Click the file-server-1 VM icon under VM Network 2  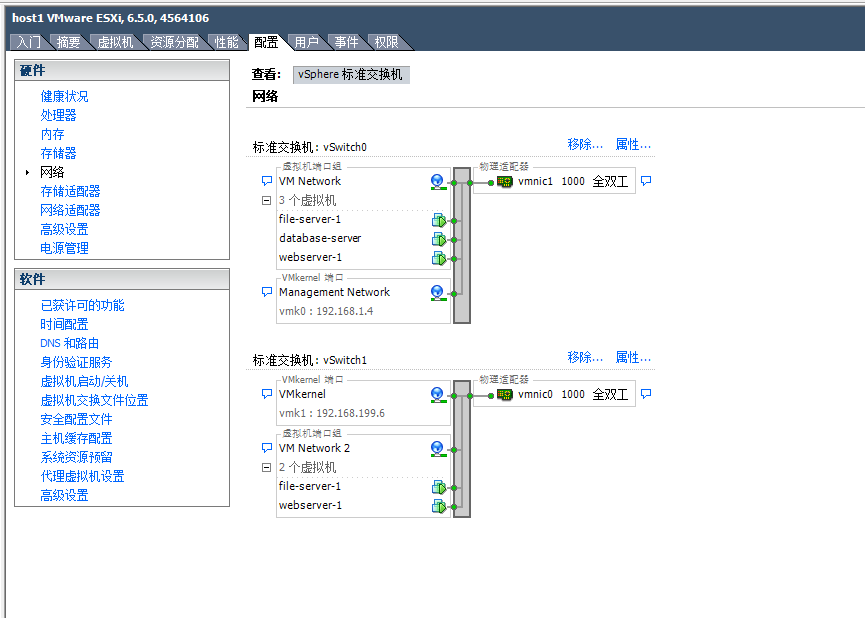(439, 487)
